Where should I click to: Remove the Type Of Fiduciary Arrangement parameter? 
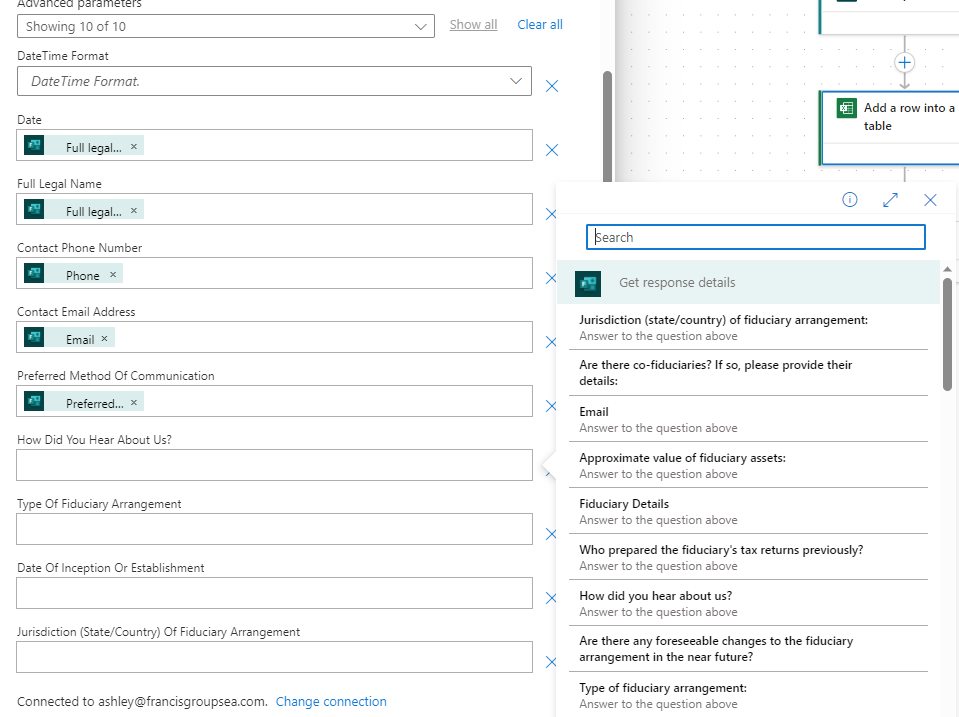pyautogui.click(x=551, y=534)
